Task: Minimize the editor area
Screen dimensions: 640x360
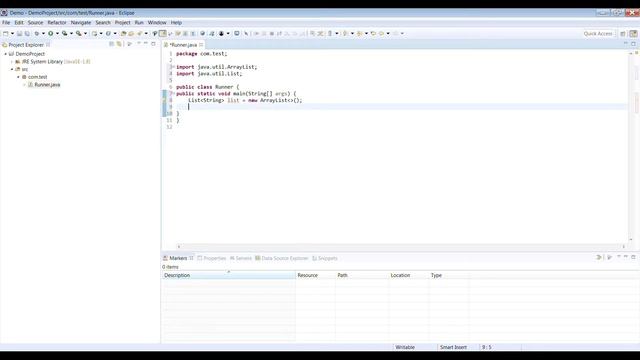Action: pyautogui.click(x=626, y=44)
